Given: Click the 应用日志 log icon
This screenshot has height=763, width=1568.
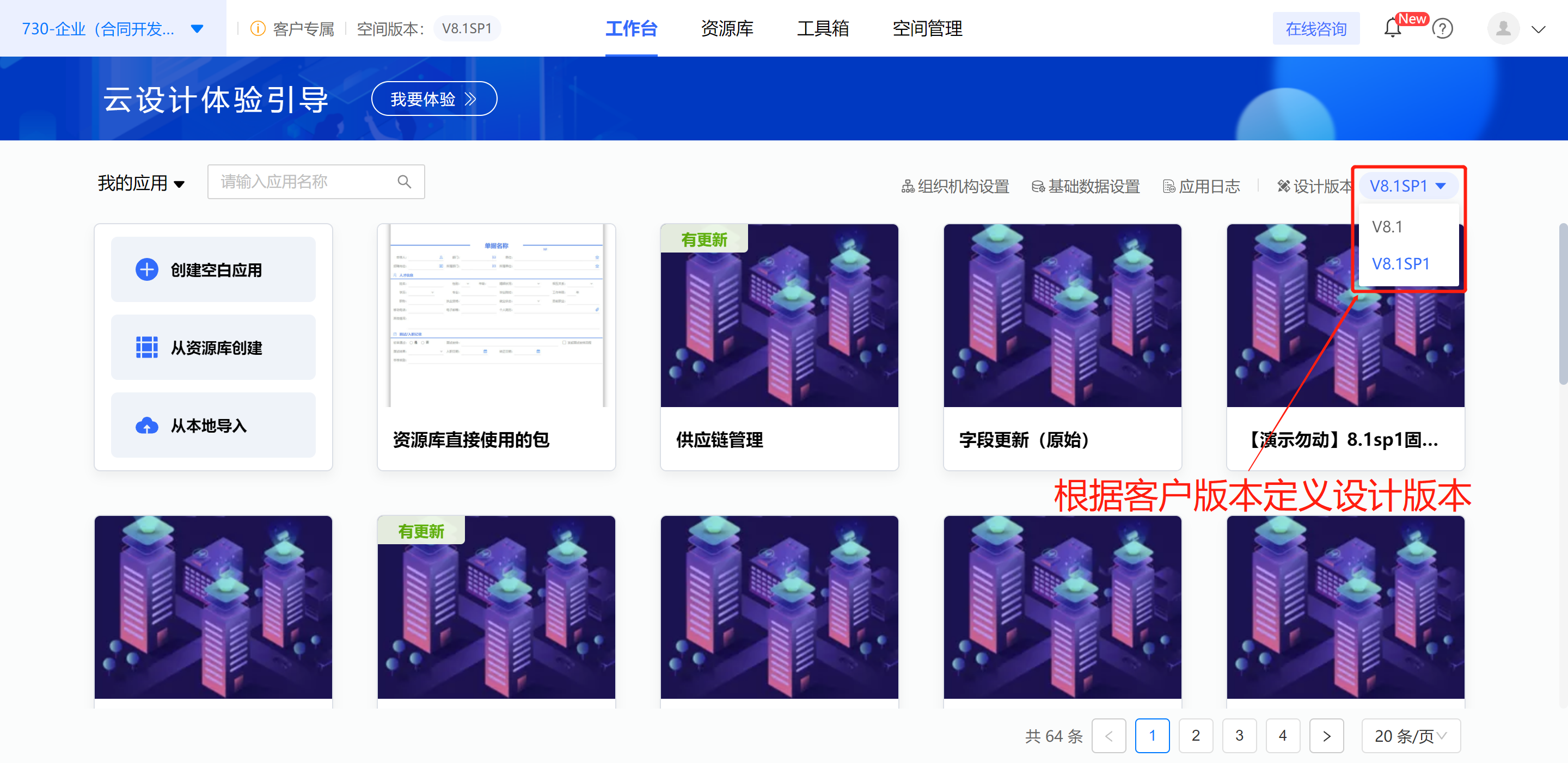Looking at the screenshot, I should tap(1169, 186).
